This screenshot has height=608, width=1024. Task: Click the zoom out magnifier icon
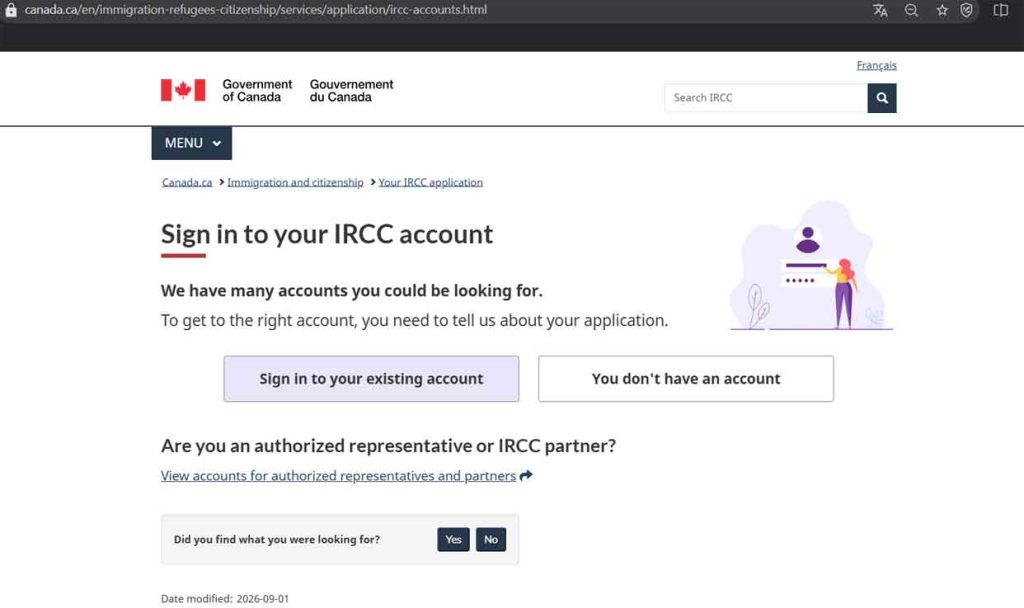coord(911,10)
